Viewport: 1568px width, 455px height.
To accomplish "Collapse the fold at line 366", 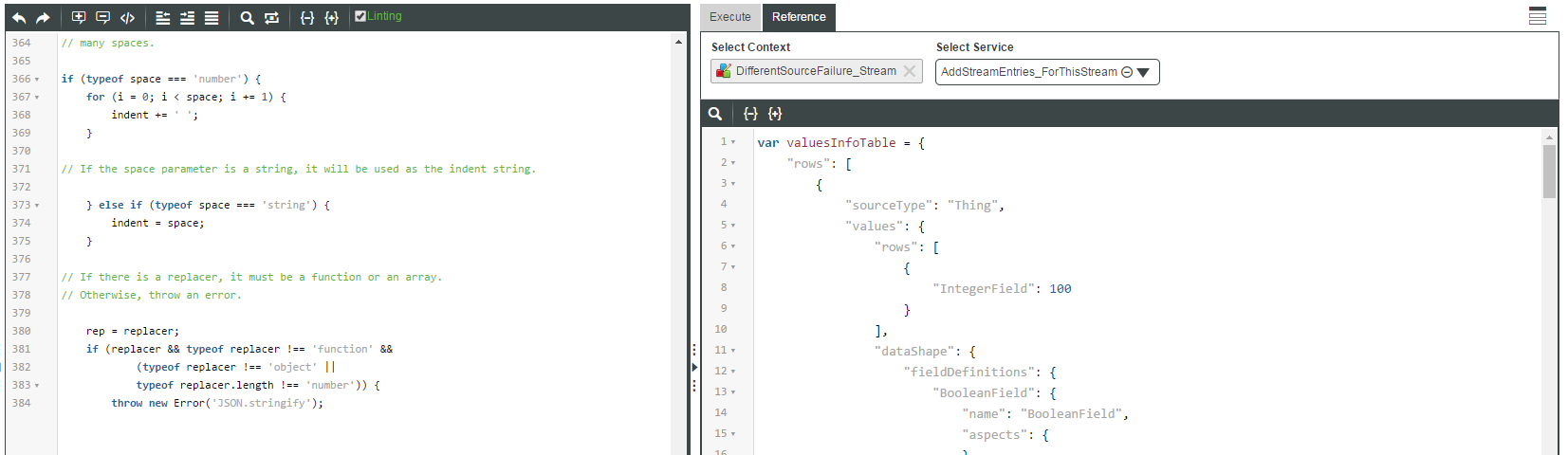I will [37, 80].
